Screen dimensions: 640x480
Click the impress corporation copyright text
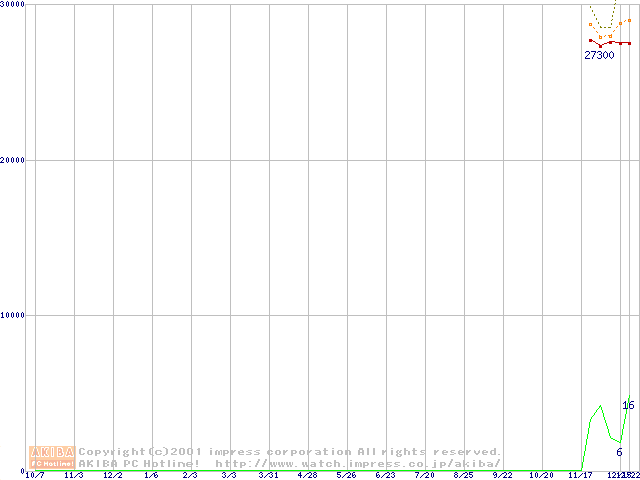pos(290,452)
